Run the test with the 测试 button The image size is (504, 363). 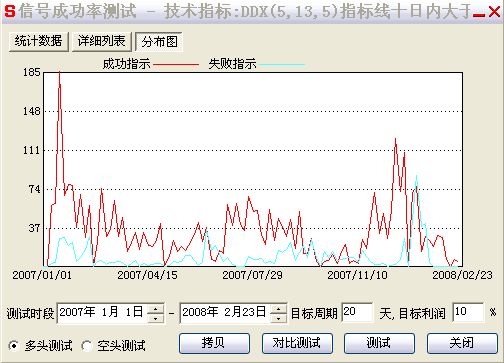click(379, 343)
